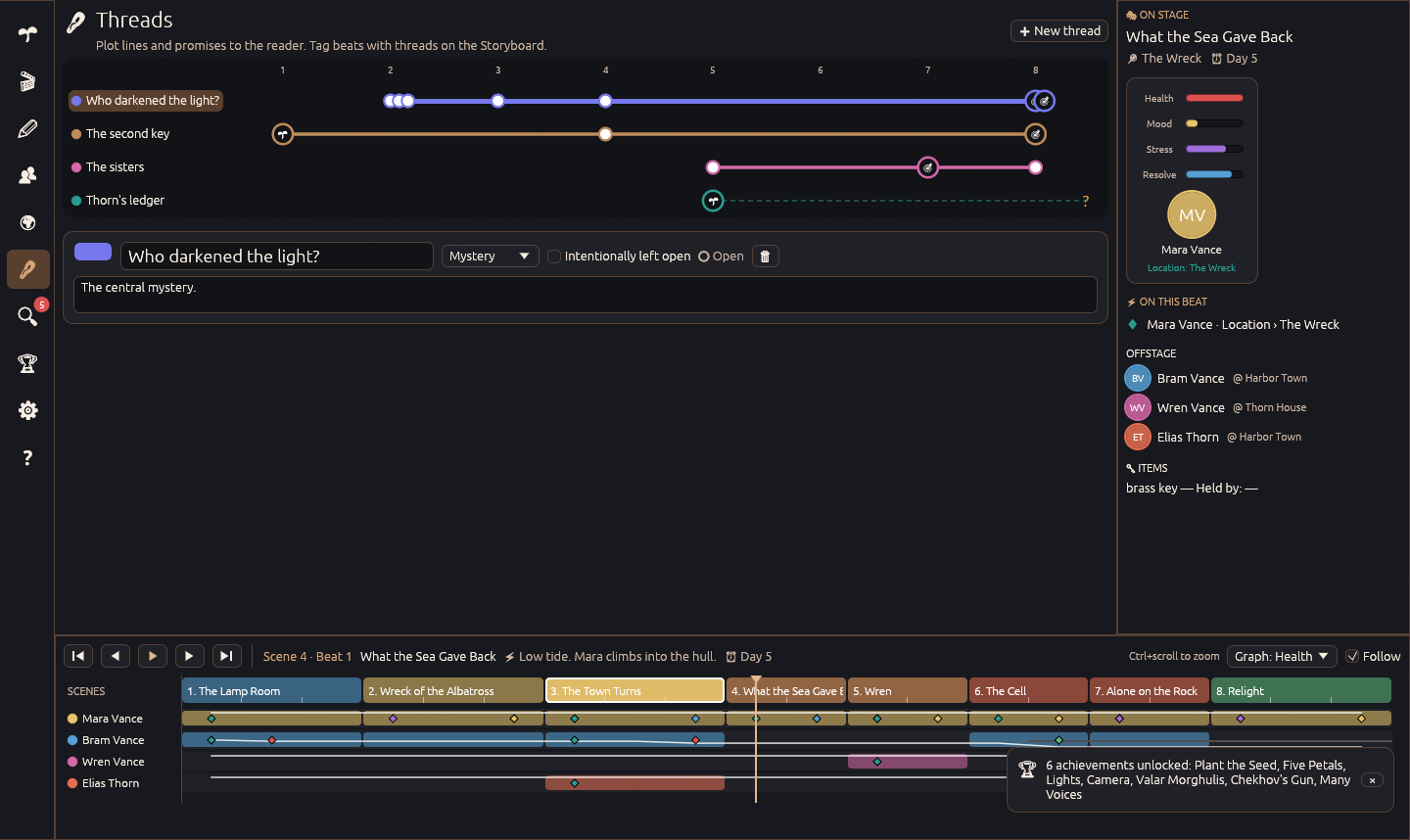Select scene 8. Relight
The height and width of the screenshot is (840, 1410).
click(1301, 690)
